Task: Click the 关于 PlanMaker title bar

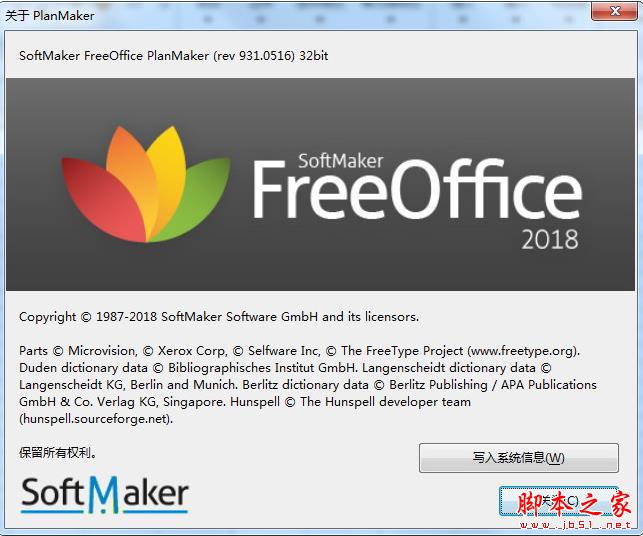Action: point(50,16)
